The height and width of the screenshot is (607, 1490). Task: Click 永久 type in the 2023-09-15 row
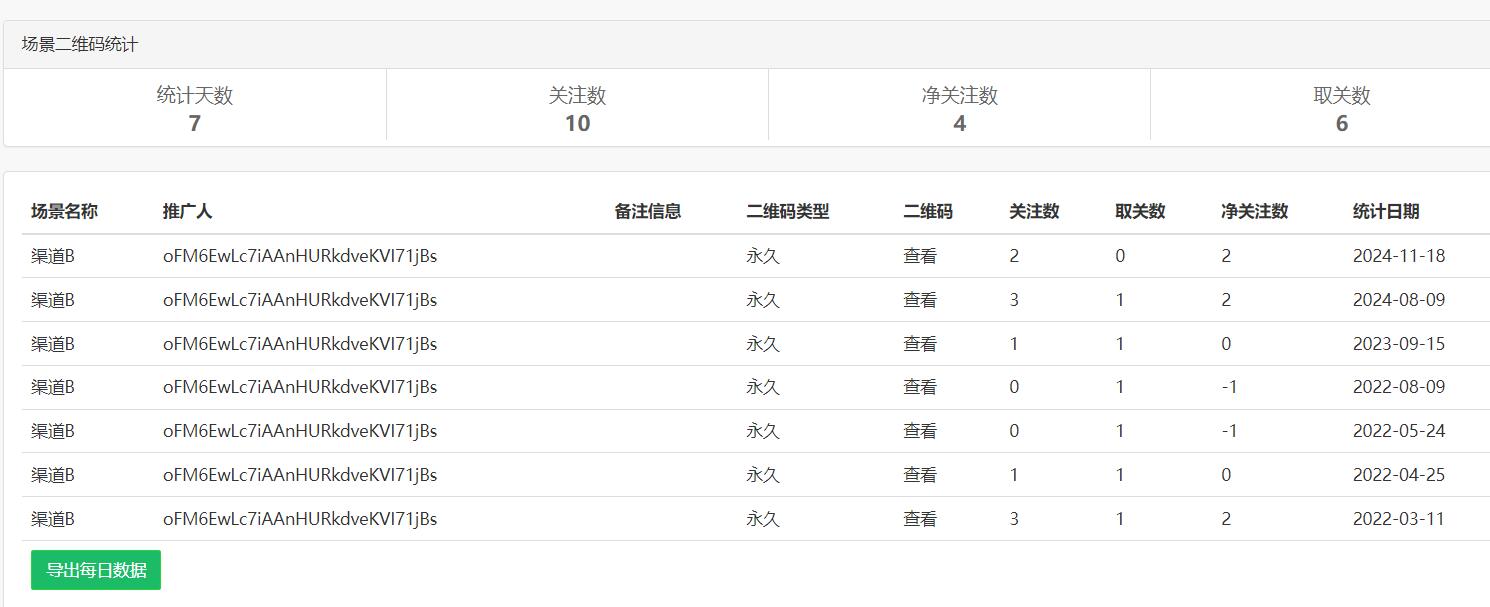click(x=763, y=344)
